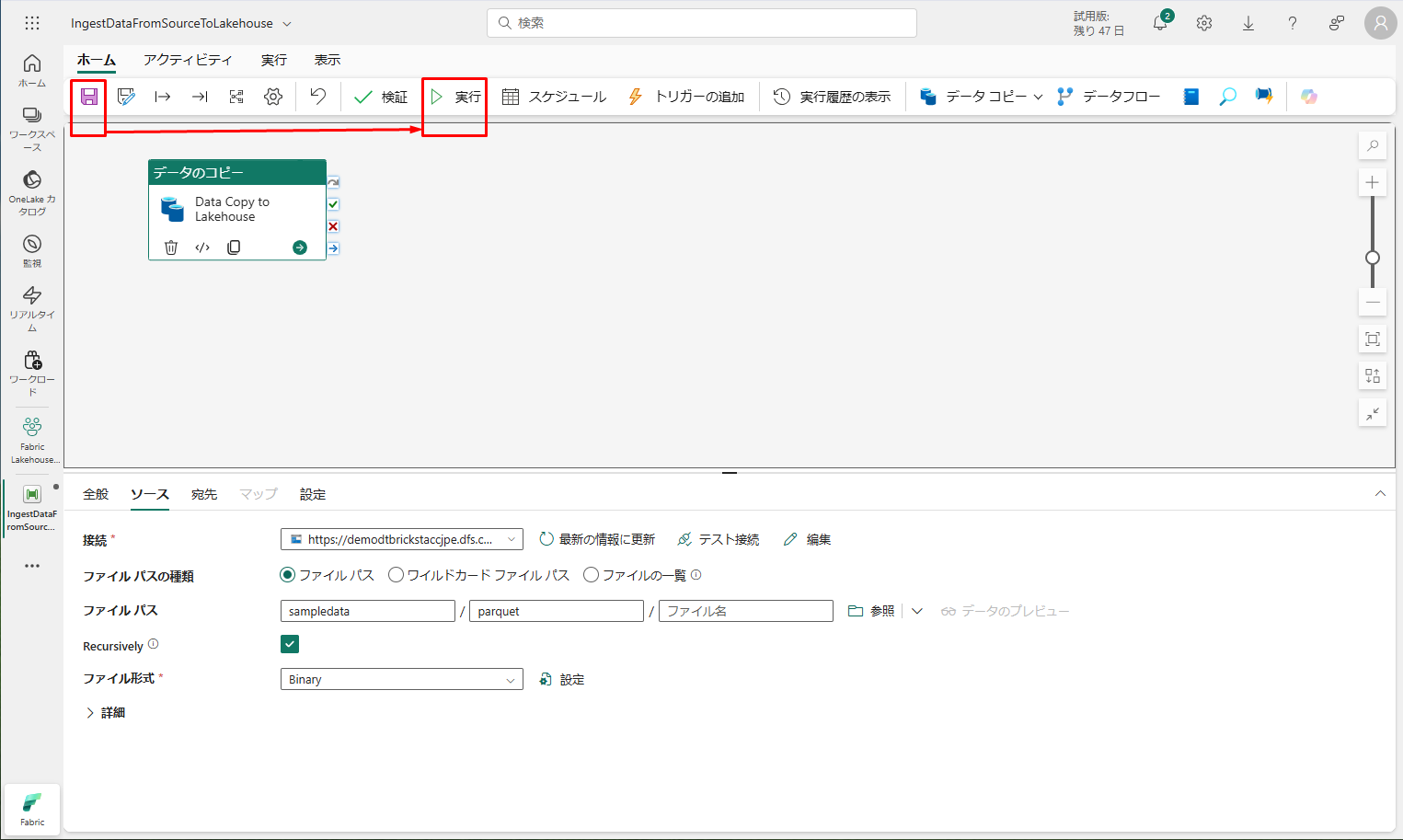Open notifications bell
The width and height of the screenshot is (1403, 840).
(1160, 23)
